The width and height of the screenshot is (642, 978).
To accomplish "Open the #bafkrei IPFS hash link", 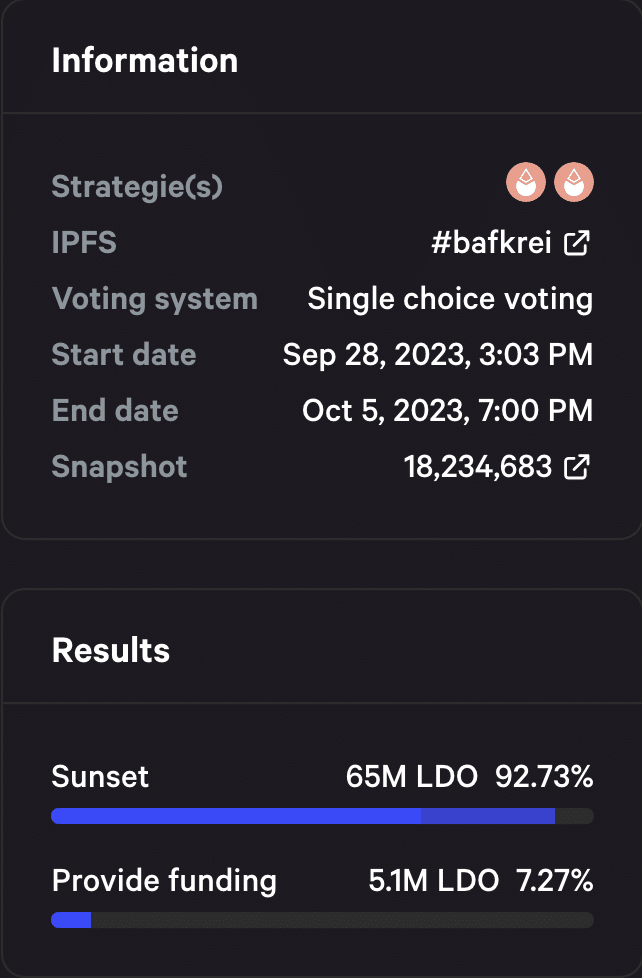I will click(492, 242).
